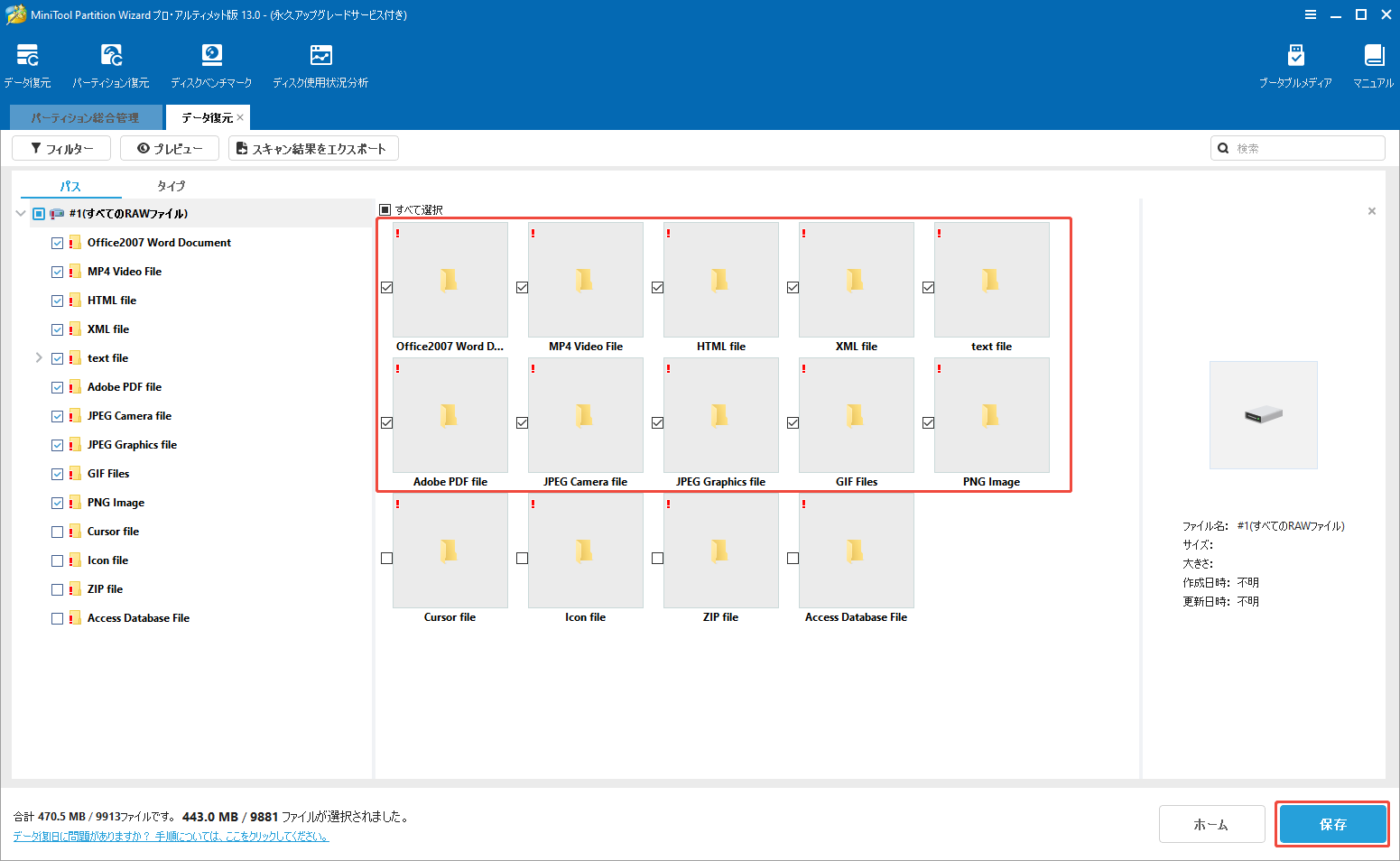
Task: Switch to the タイプ tab
Action: point(170,186)
